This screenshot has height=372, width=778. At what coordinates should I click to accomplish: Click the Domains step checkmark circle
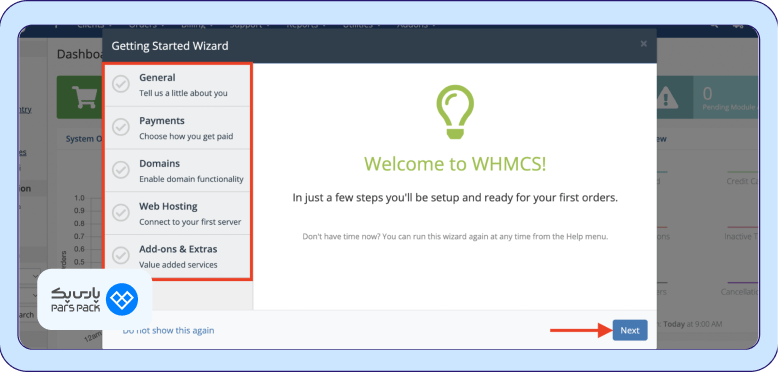pyautogui.click(x=121, y=170)
